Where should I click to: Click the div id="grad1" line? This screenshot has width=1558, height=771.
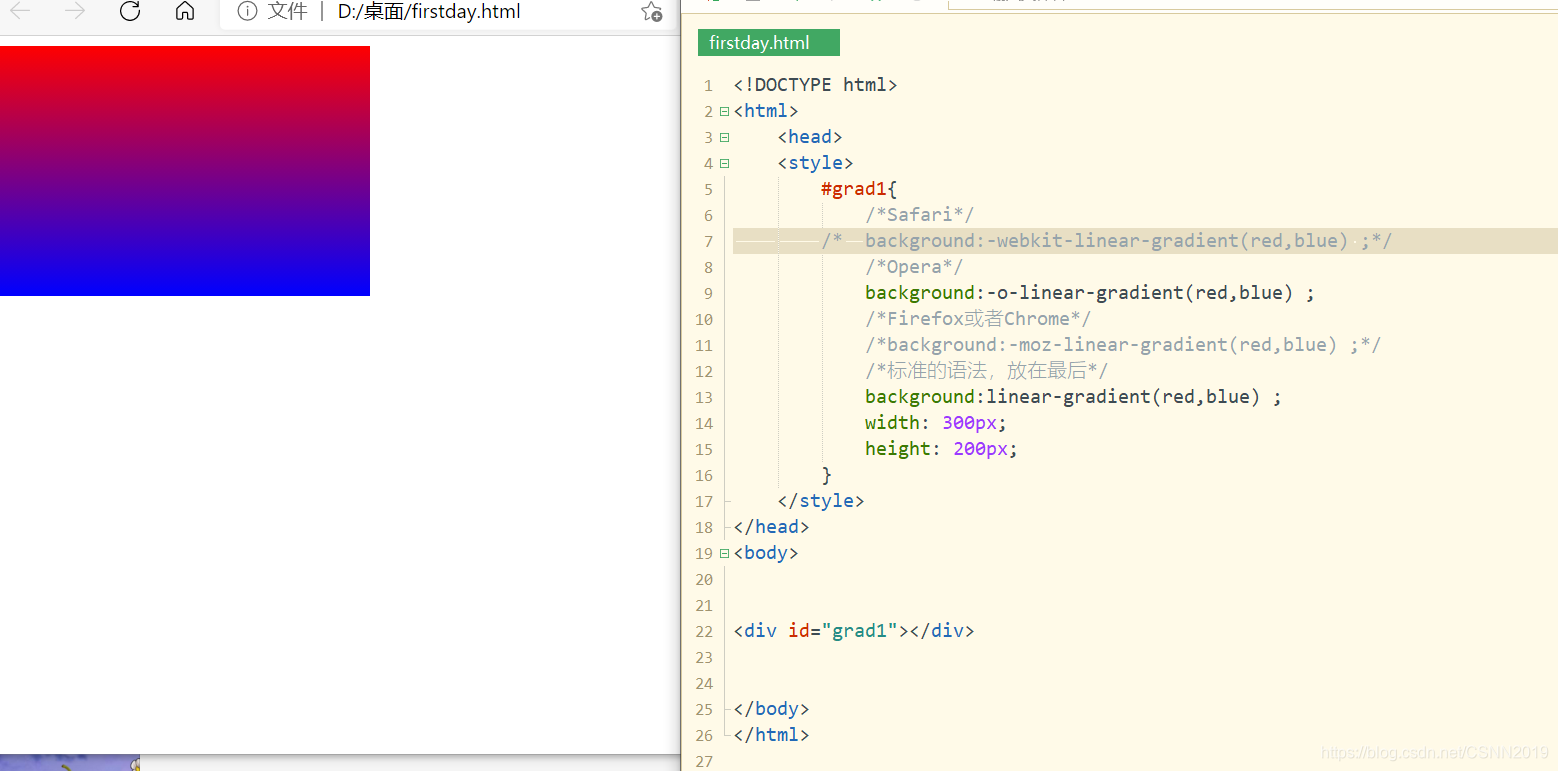coord(853,631)
